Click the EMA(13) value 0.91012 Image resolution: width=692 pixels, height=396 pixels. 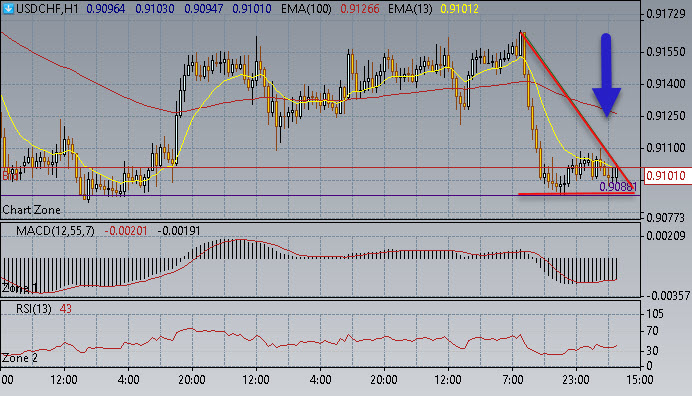[459, 8]
